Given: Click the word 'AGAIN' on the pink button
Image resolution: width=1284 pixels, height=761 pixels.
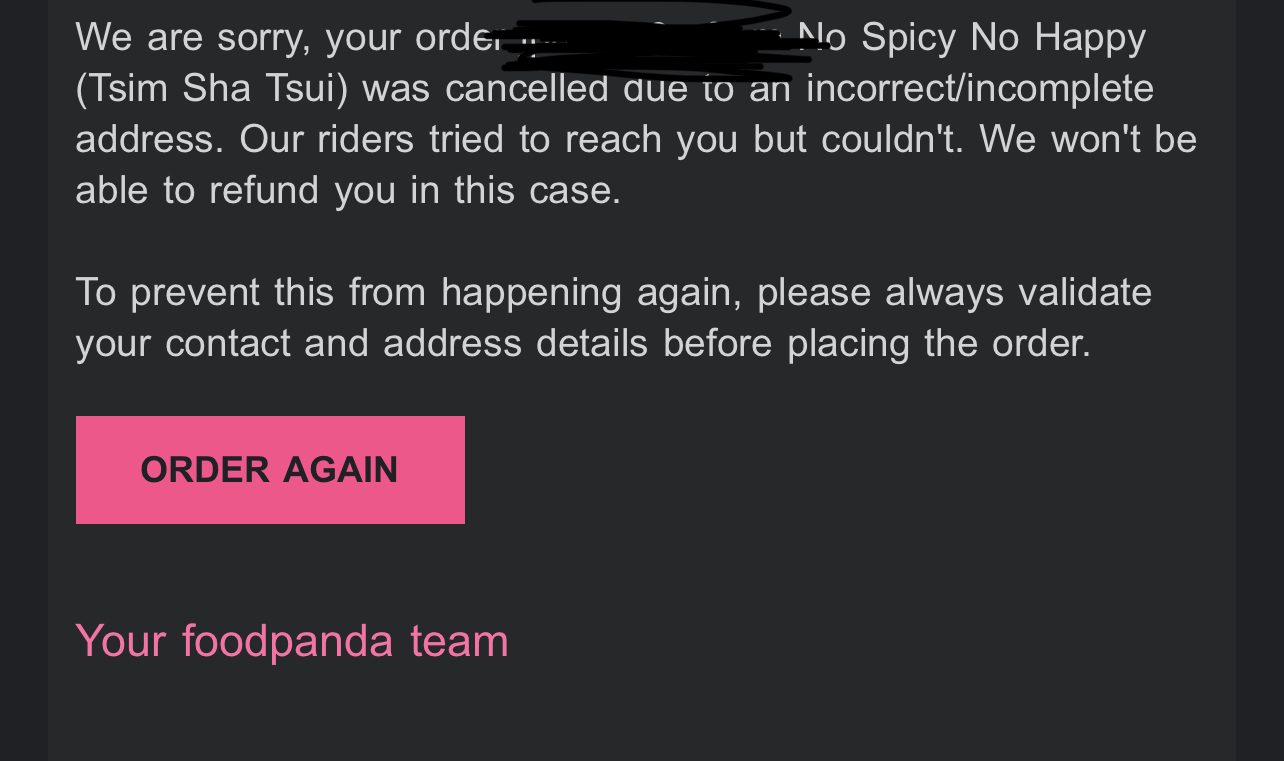Looking at the screenshot, I should [340, 470].
